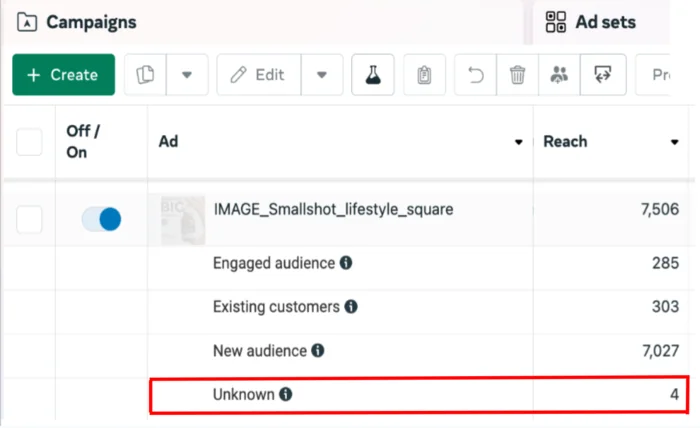Click the reach value 303

[665, 307]
